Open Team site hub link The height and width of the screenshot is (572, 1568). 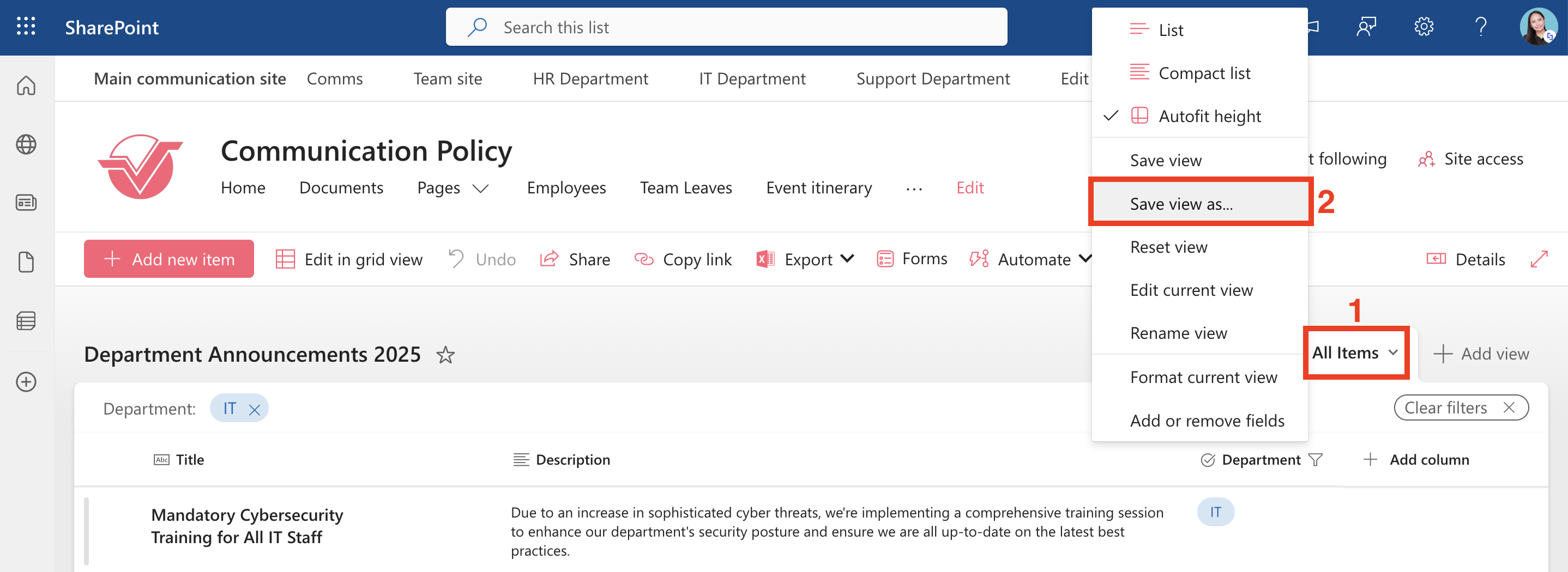click(448, 79)
